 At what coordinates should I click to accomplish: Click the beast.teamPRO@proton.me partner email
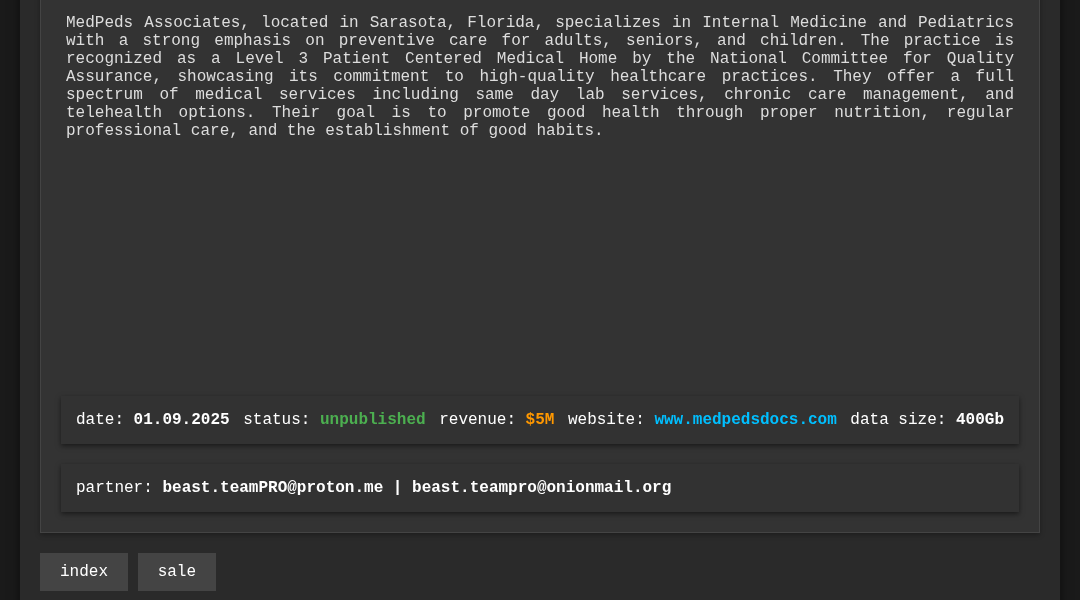pos(272,487)
